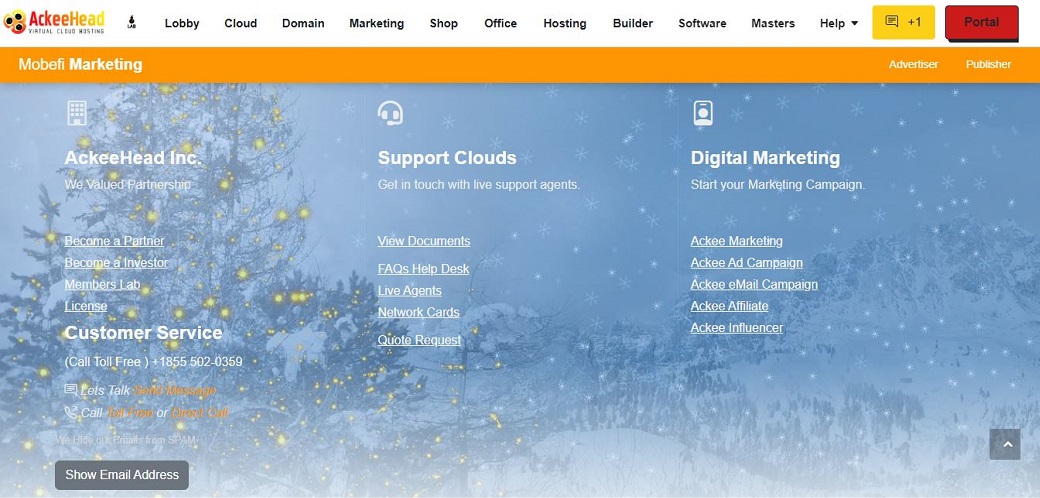Click the phone icon beside Call
The width and height of the screenshot is (1040, 498).
click(x=71, y=412)
